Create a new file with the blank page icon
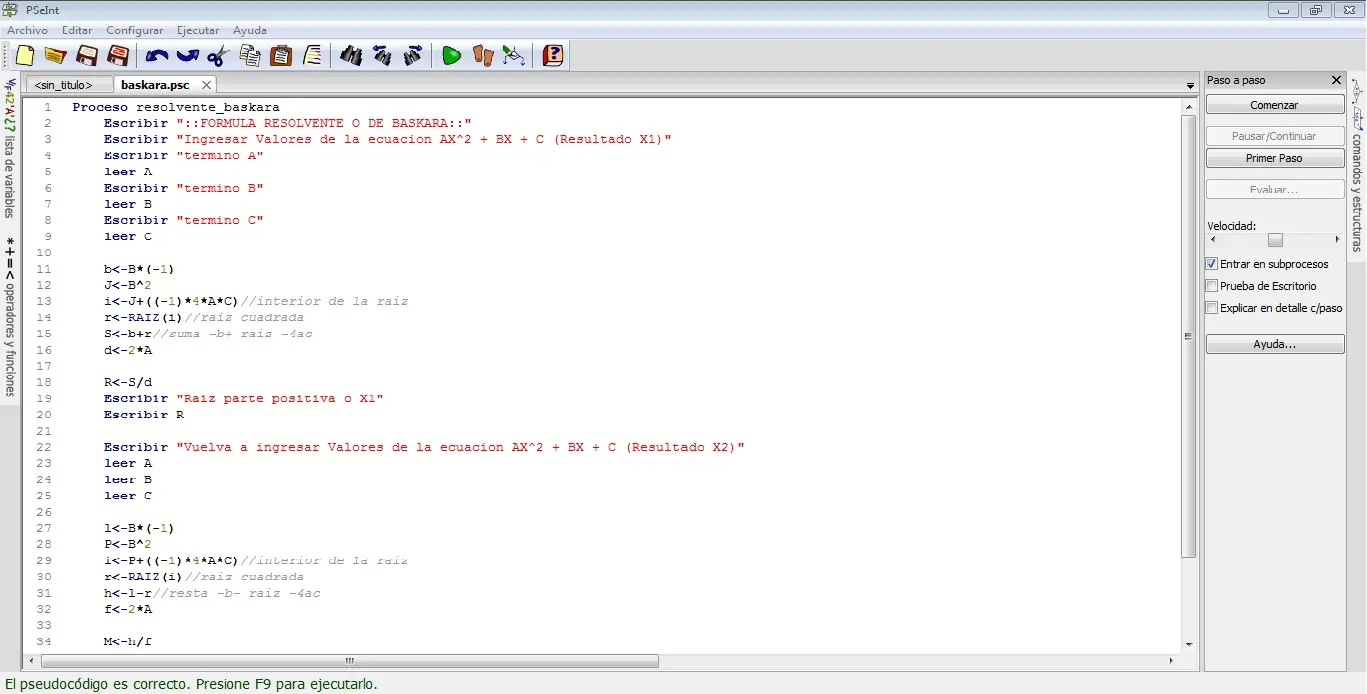Screen dimensions: 1367x694 [x=25, y=56]
